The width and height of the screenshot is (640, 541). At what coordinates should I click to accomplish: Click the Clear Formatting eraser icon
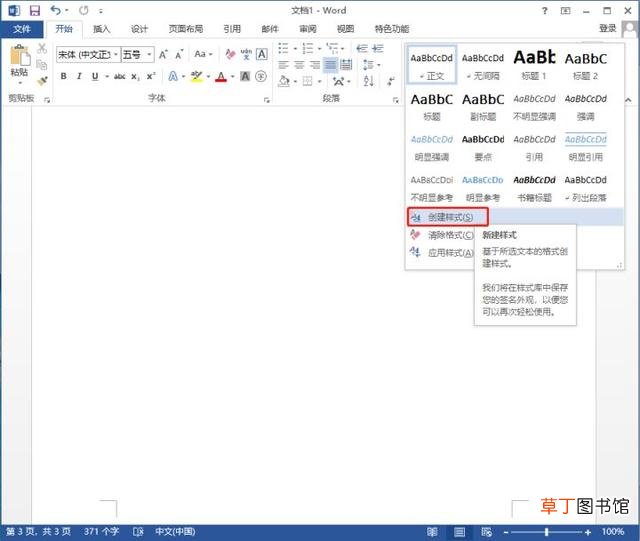point(230,54)
